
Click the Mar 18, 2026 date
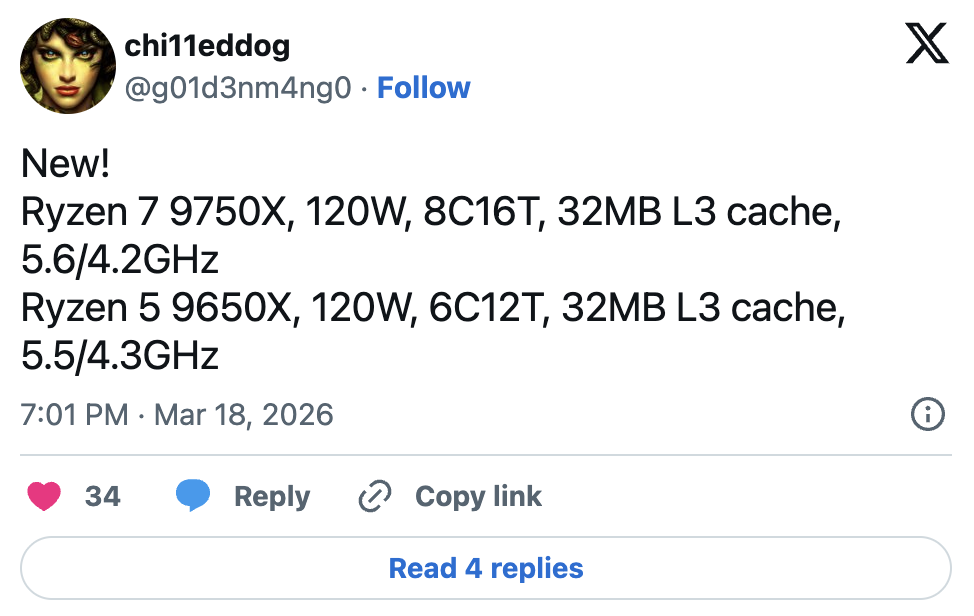tap(242, 415)
